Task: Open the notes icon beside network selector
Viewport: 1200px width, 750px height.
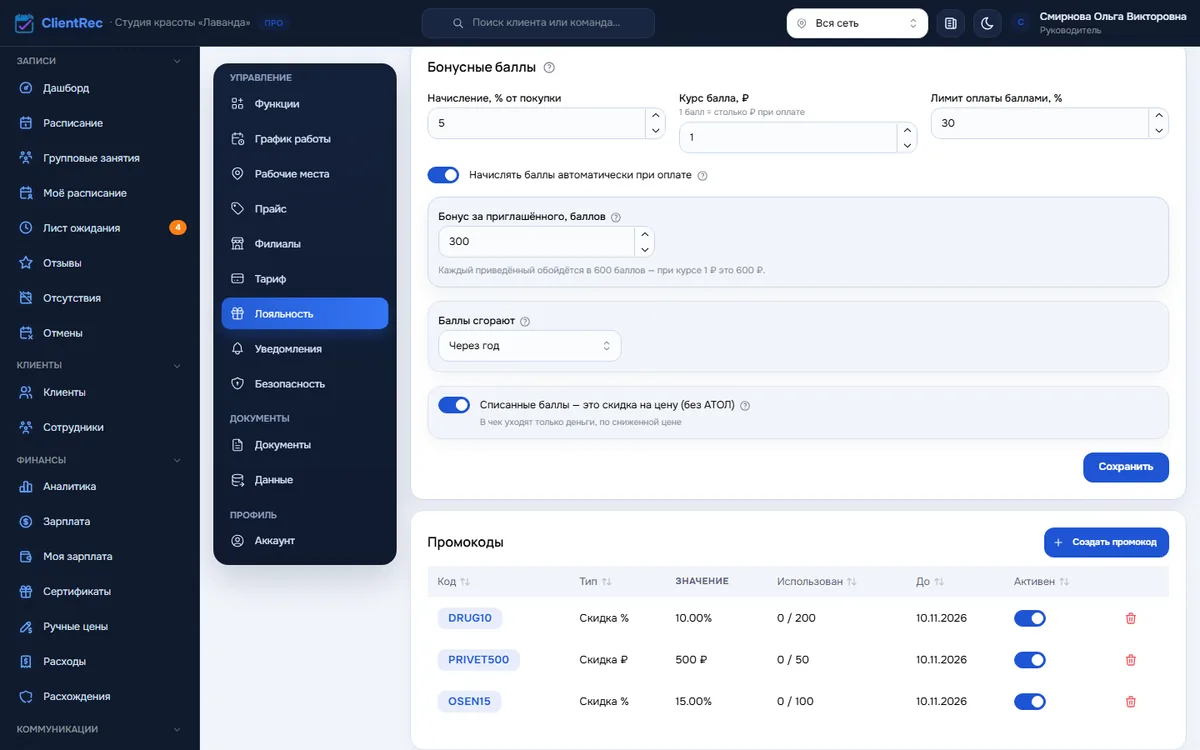Action: pos(951,23)
